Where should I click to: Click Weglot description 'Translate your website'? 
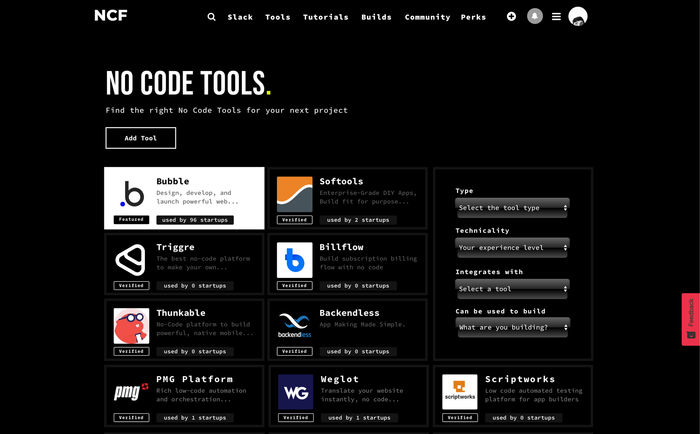[x=362, y=395]
